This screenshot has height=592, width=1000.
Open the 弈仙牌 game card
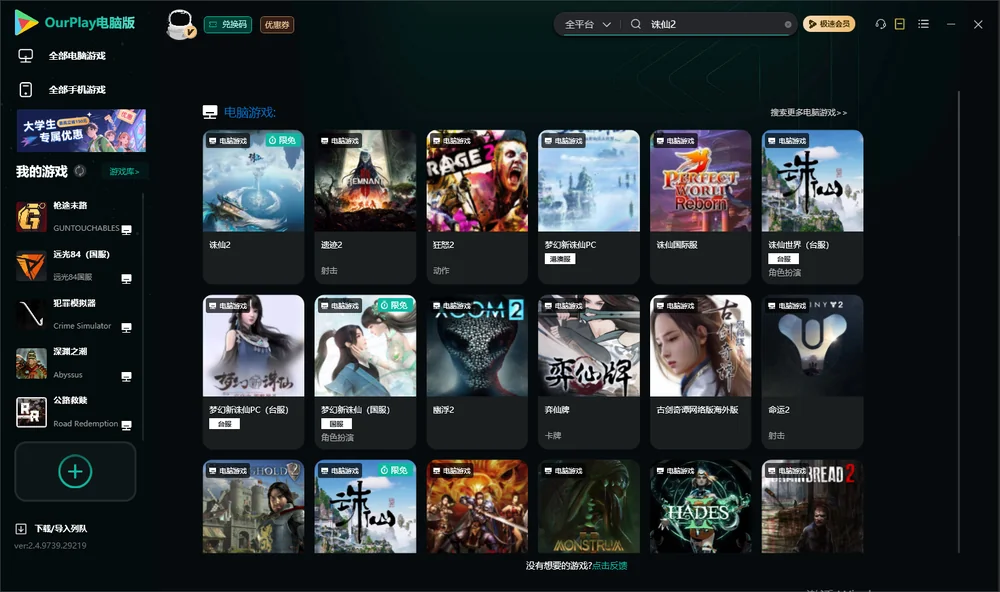click(x=589, y=372)
